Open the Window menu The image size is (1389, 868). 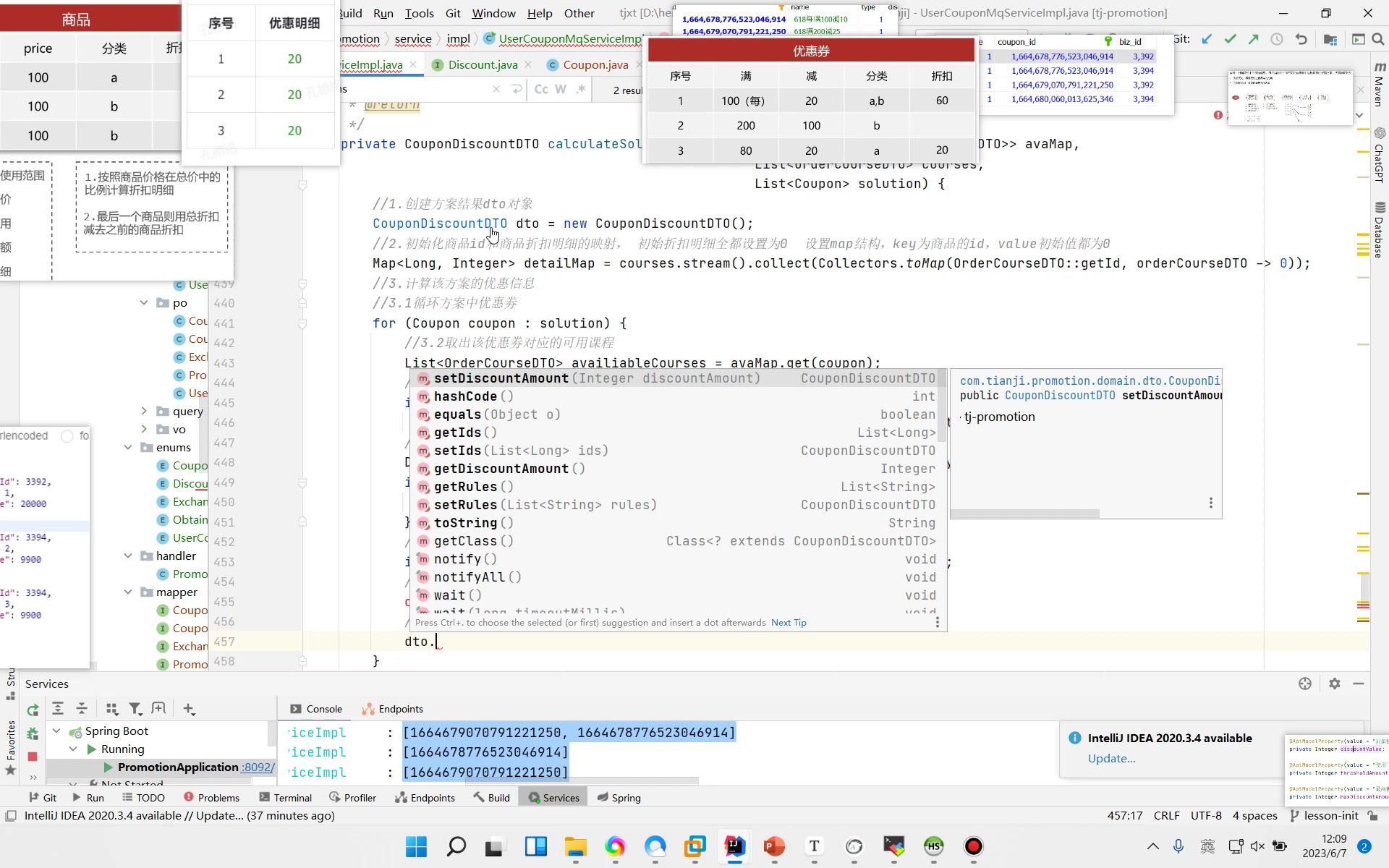click(x=493, y=13)
